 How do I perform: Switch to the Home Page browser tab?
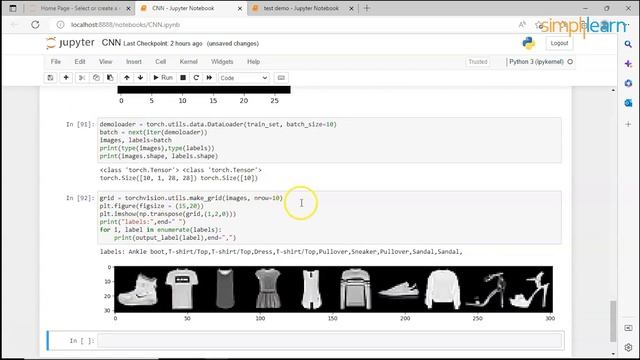click(x=80, y=8)
